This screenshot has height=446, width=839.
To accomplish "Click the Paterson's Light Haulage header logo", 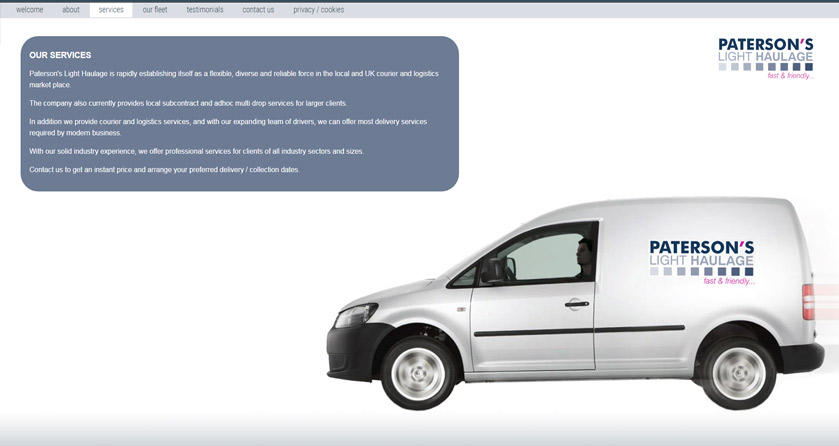I will (x=766, y=58).
